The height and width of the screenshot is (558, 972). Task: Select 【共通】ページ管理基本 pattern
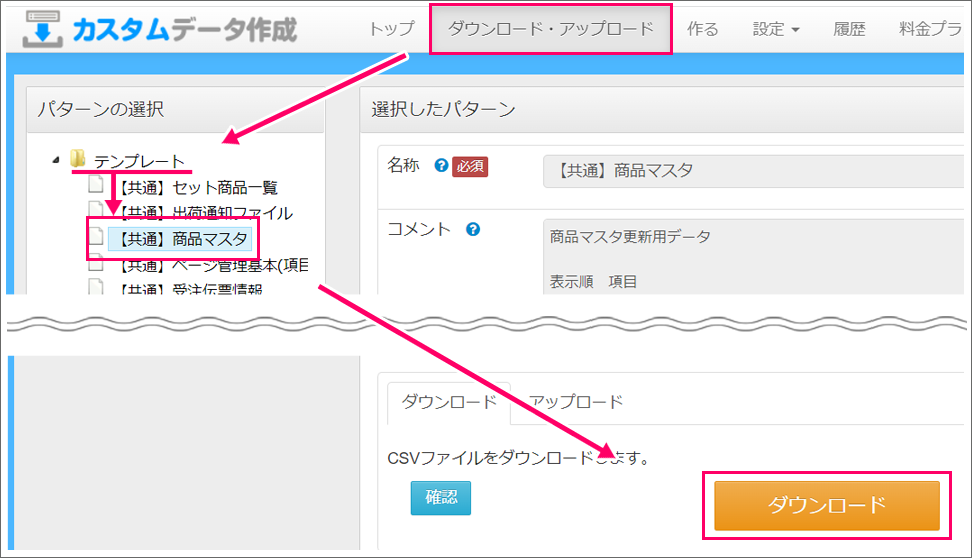213,265
